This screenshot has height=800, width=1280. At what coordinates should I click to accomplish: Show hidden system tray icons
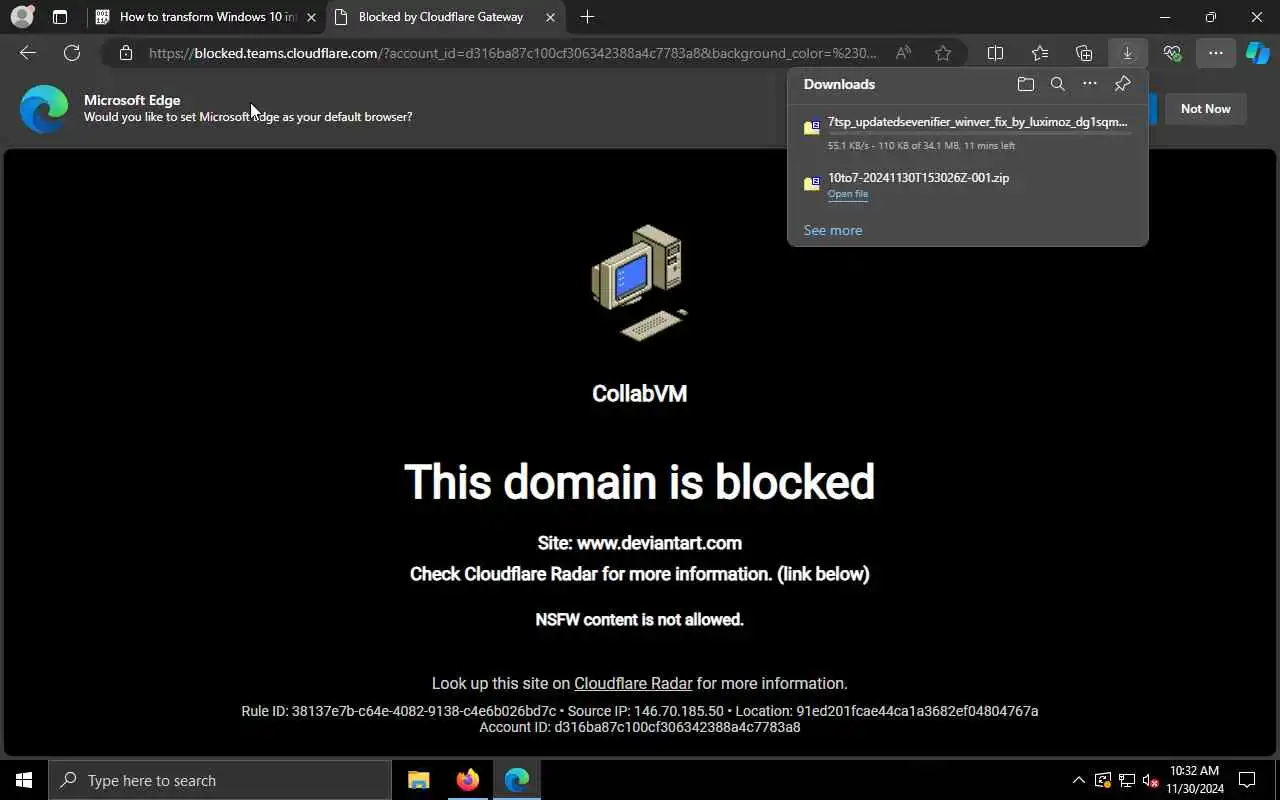tap(1078, 780)
